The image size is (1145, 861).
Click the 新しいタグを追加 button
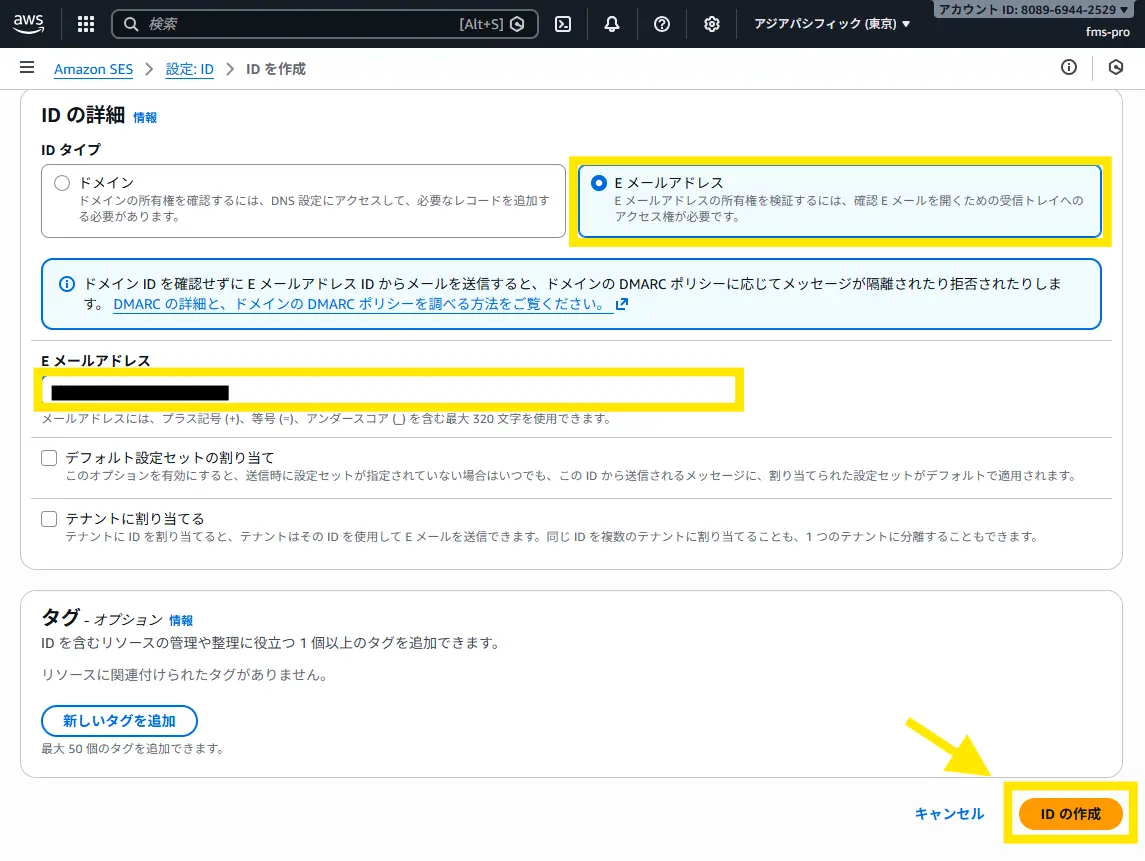pyautogui.click(x=119, y=720)
